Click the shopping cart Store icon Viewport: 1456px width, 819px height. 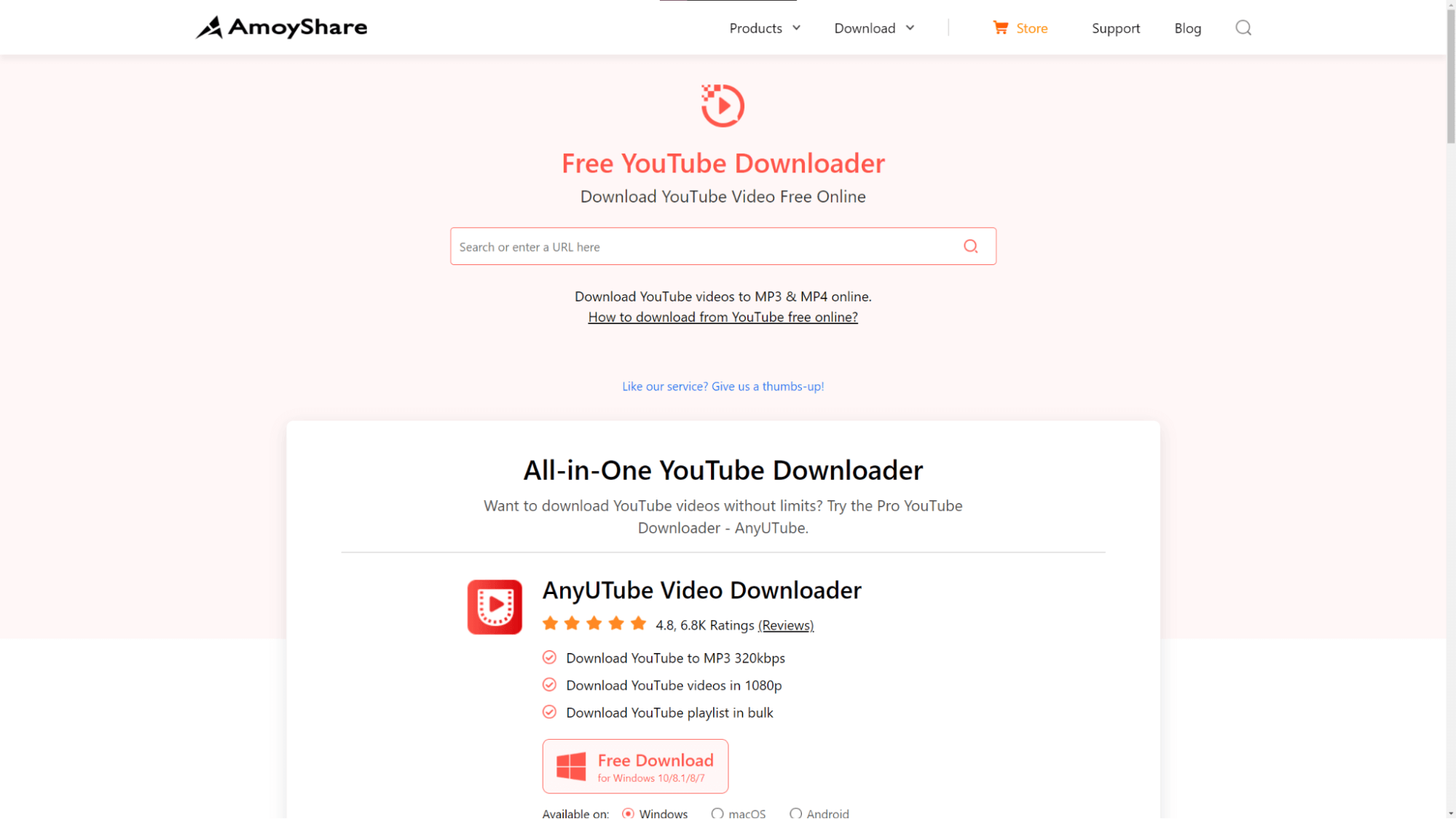pyautogui.click(x=1000, y=27)
